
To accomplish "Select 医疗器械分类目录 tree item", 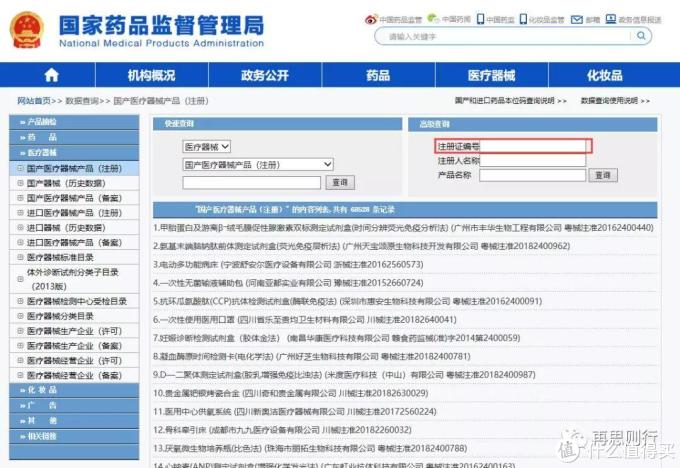I will click(60, 316).
